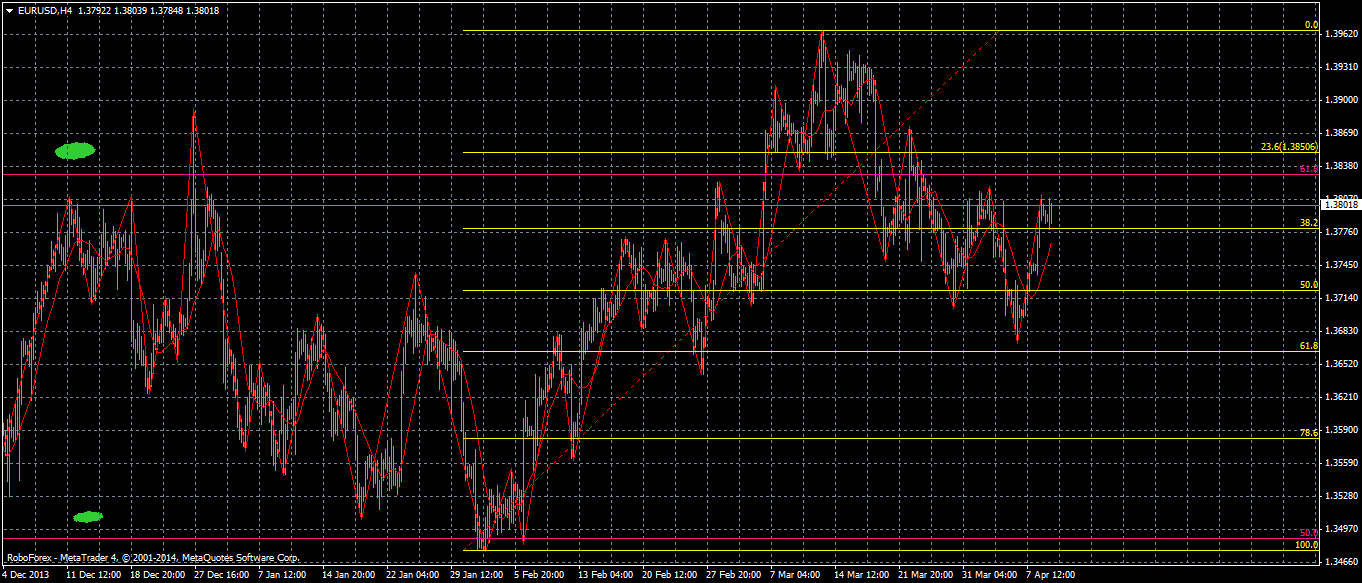Select the upper green ellipse object
This screenshot has width=1362, height=583.
(75, 151)
